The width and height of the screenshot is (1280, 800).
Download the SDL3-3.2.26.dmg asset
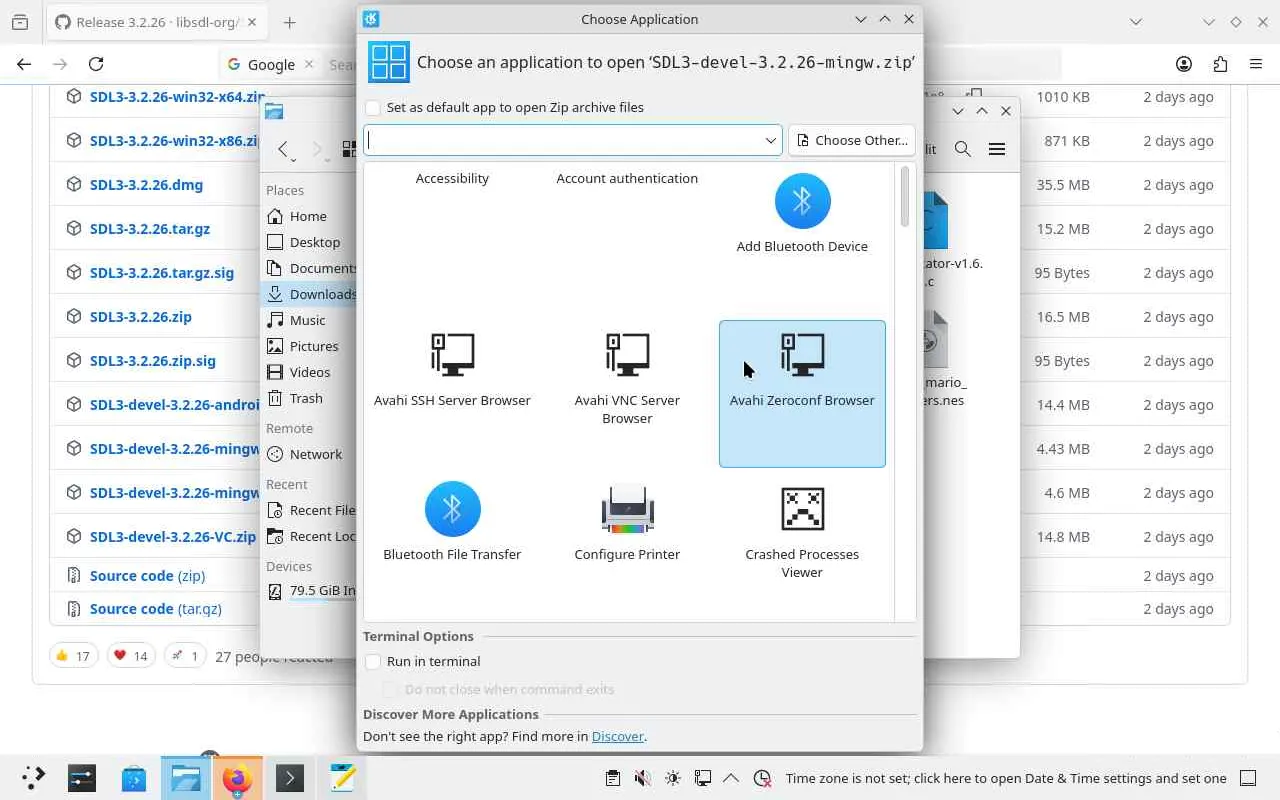[x=146, y=185]
